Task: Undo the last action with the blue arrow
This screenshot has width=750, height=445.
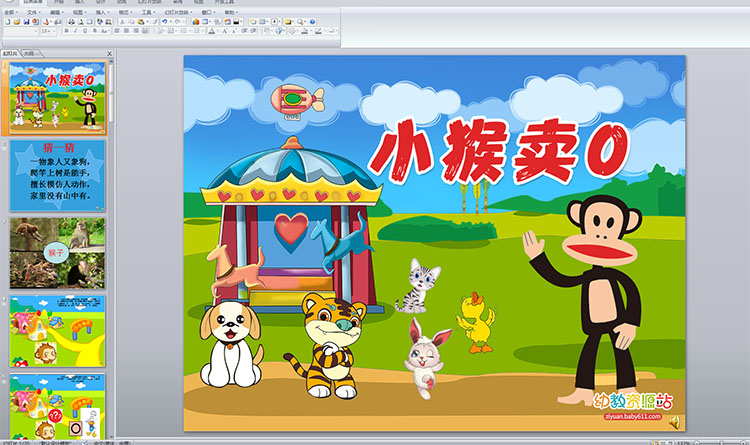Action: pos(165,22)
